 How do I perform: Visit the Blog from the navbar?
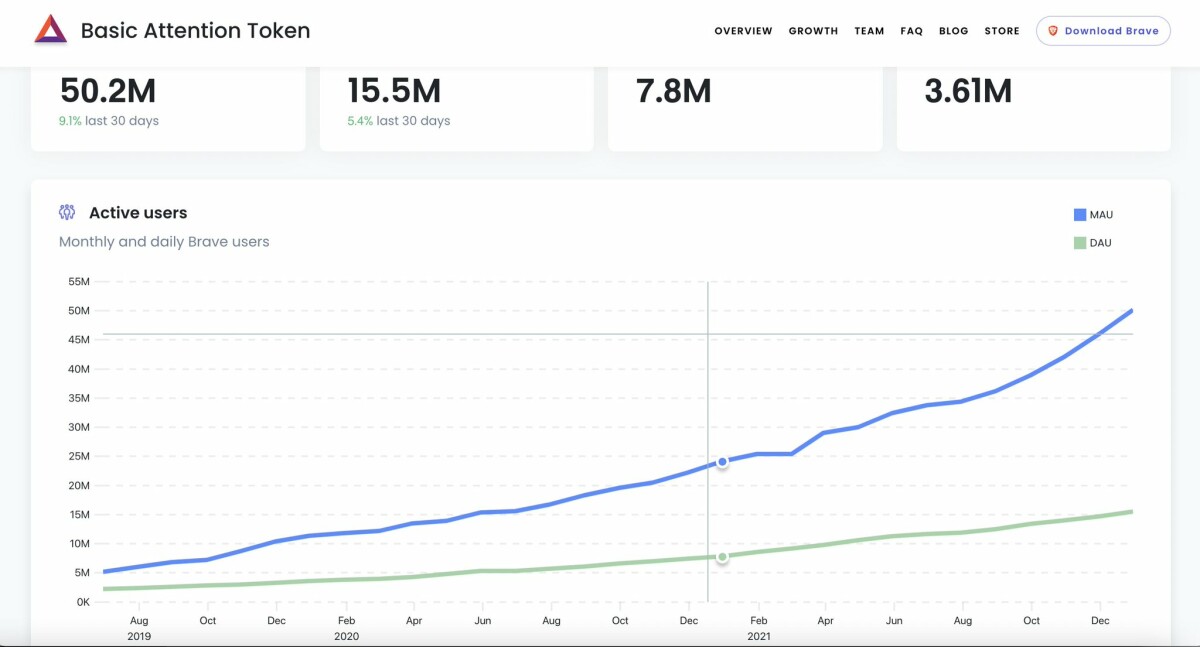pyautogui.click(x=953, y=31)
